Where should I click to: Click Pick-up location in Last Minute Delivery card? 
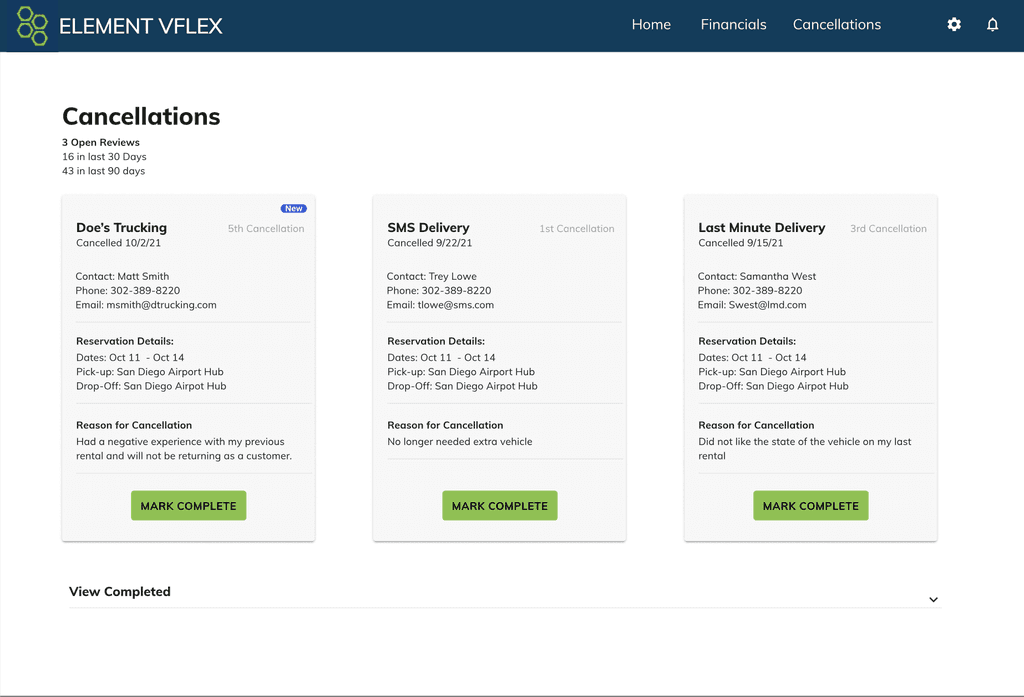tap(772, 372)
